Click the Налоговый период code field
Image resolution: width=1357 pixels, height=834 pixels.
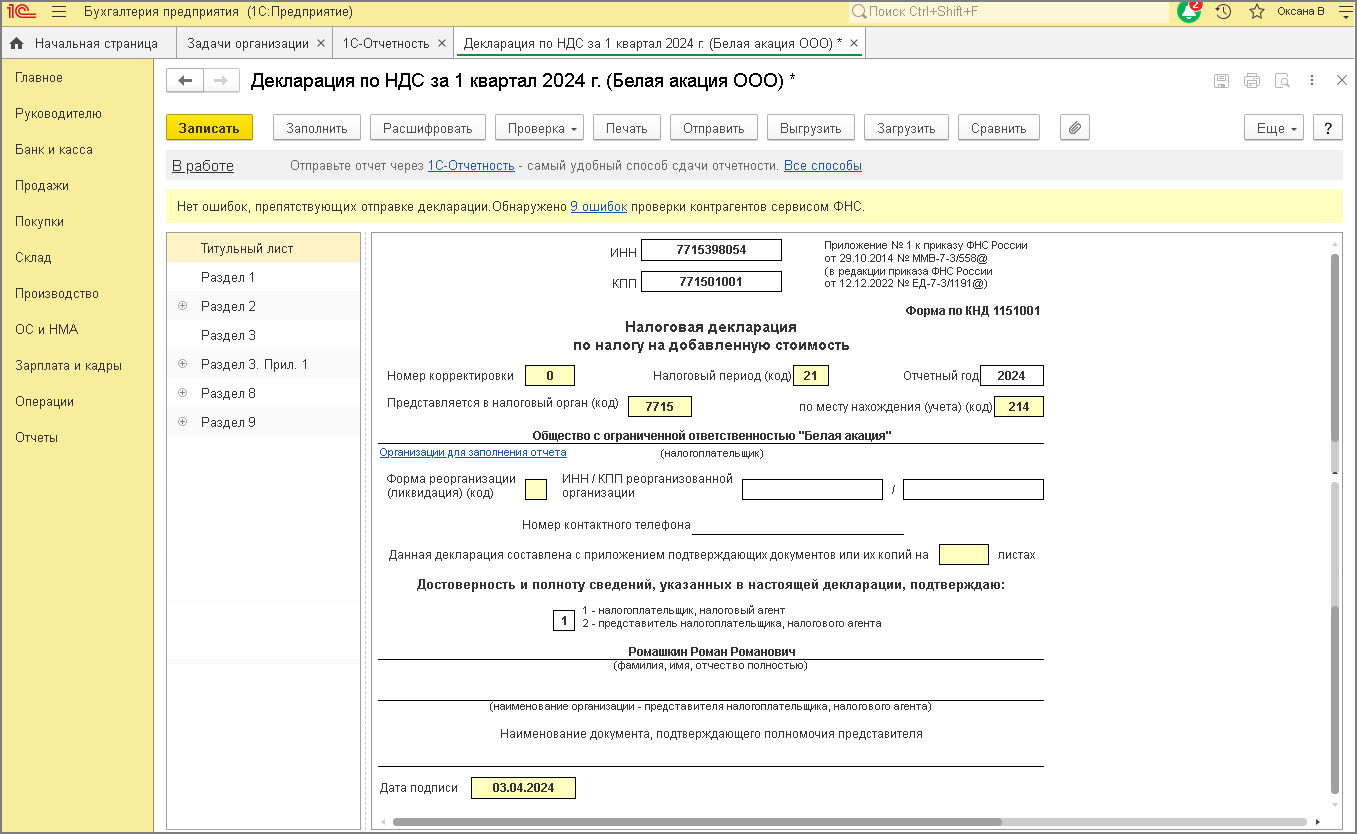811,376
